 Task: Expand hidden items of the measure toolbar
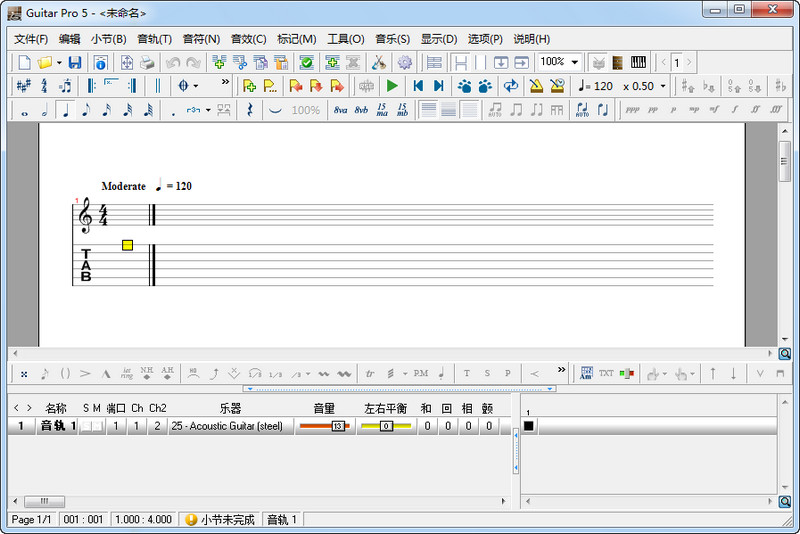pos(225,82)
